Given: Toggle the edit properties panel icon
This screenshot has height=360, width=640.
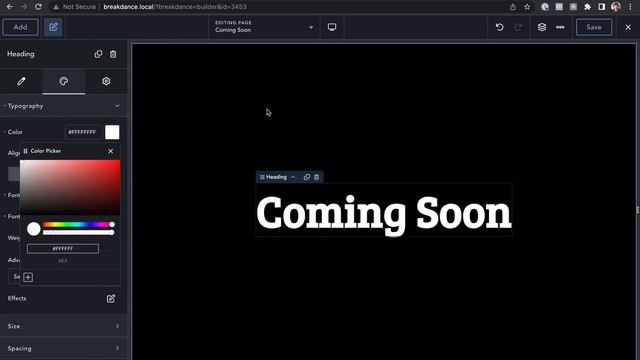Looking at the screenshot, I should click(53, 27).
